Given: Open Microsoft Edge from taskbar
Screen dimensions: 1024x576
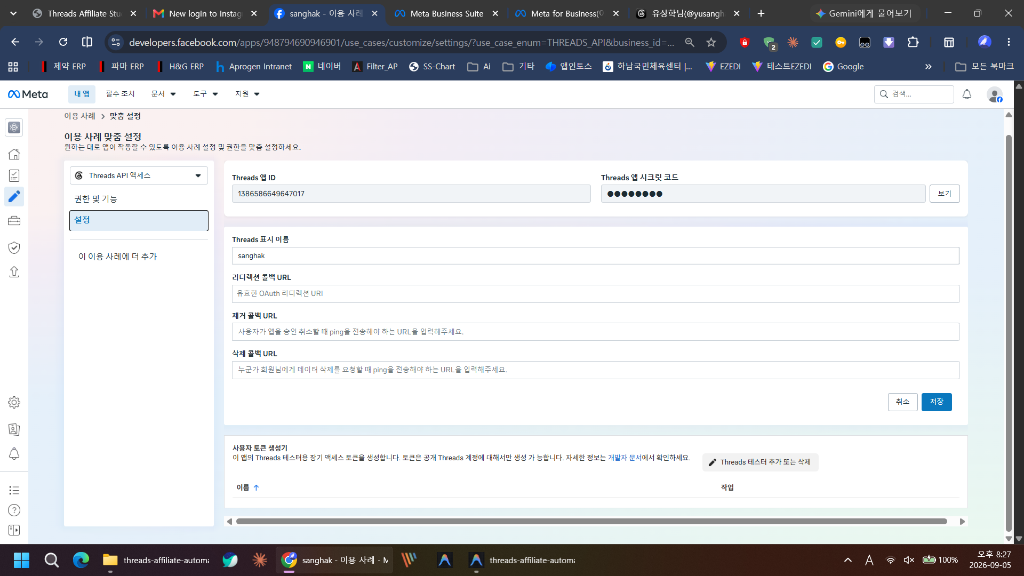Looking at the screenshot, I should click(81, 560).
